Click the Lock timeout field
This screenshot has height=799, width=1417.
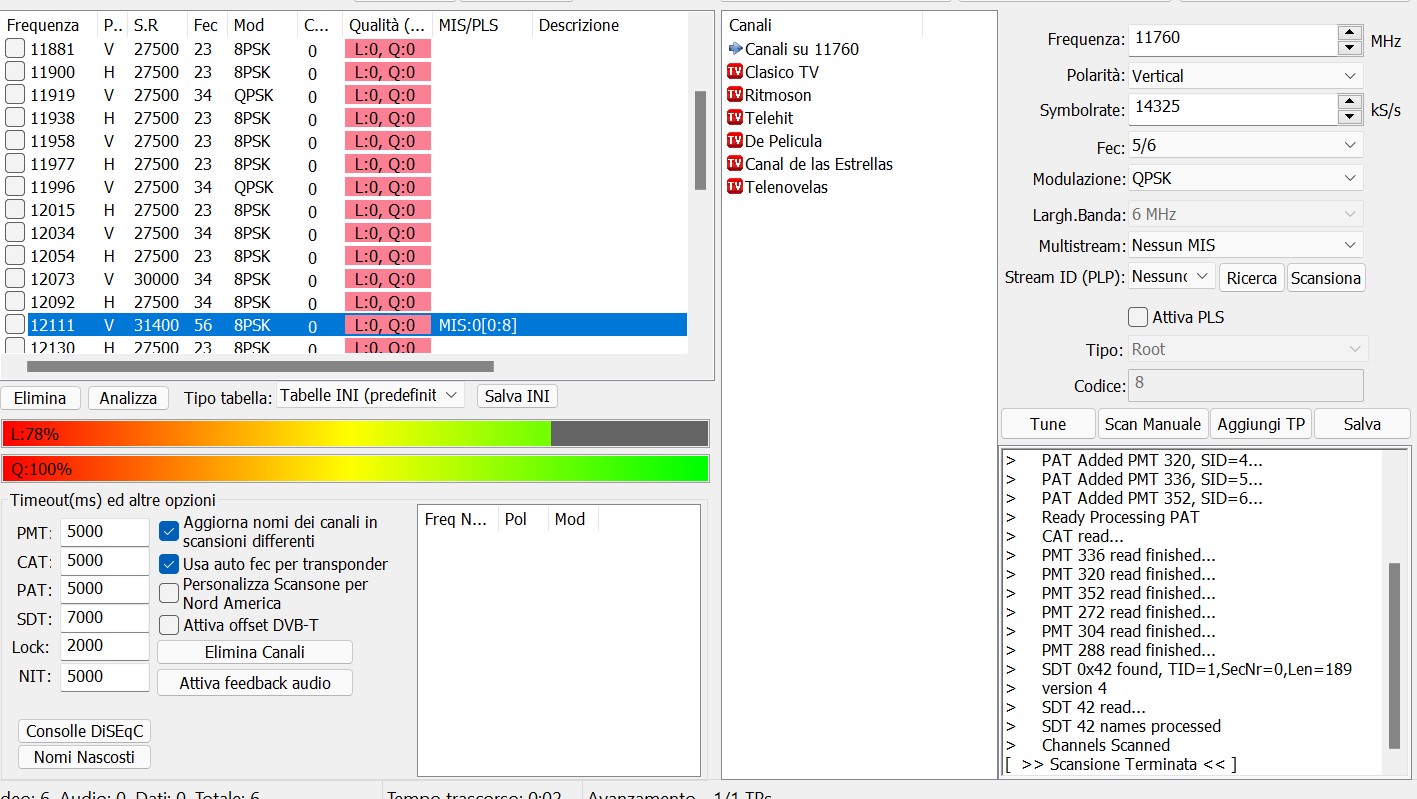[x=104, y=646]
